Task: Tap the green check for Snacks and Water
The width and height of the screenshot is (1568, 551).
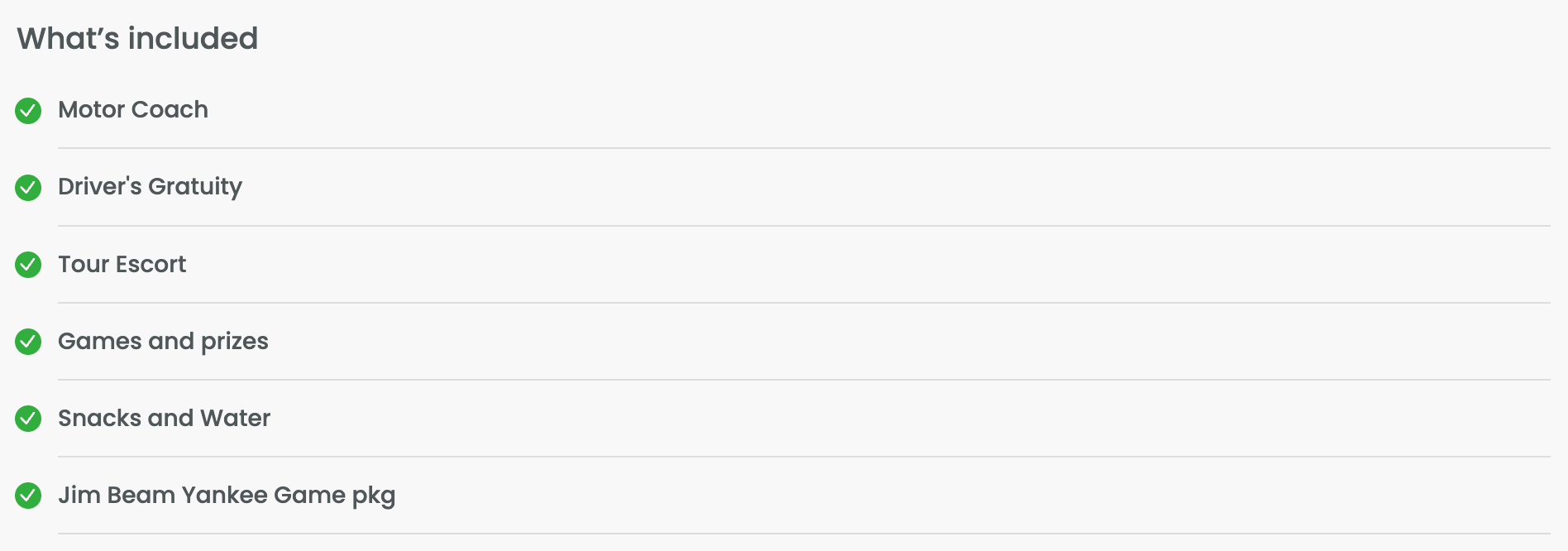Action: click(28, 419)
